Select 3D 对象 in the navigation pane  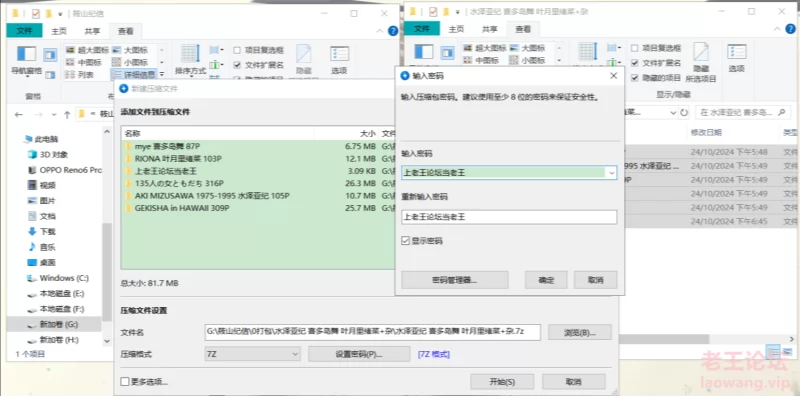pos(47,155)
